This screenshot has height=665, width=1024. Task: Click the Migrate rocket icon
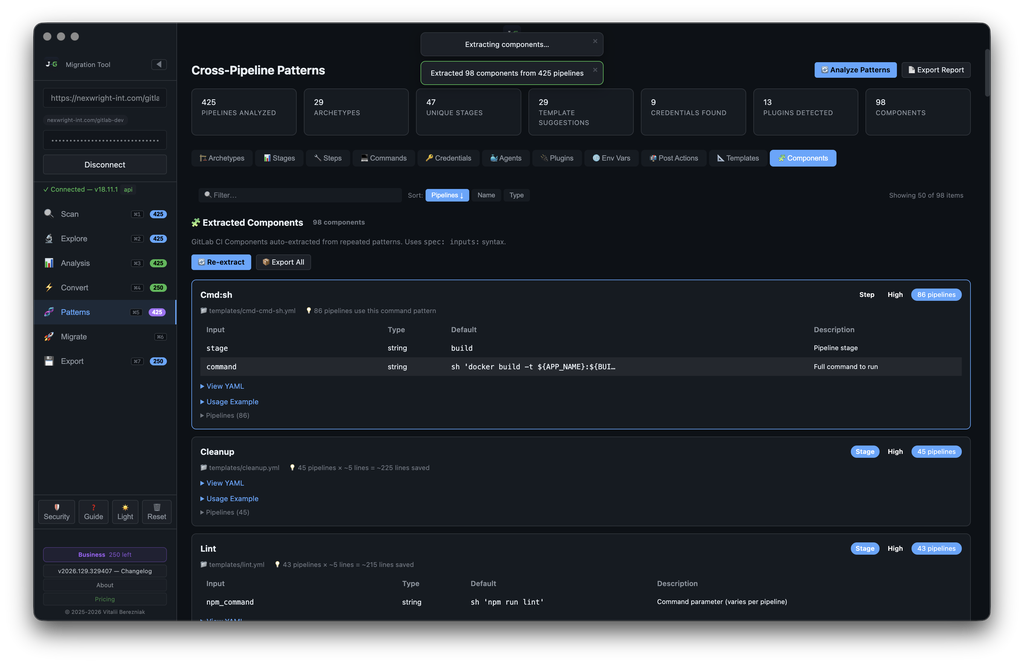(49, 336)
